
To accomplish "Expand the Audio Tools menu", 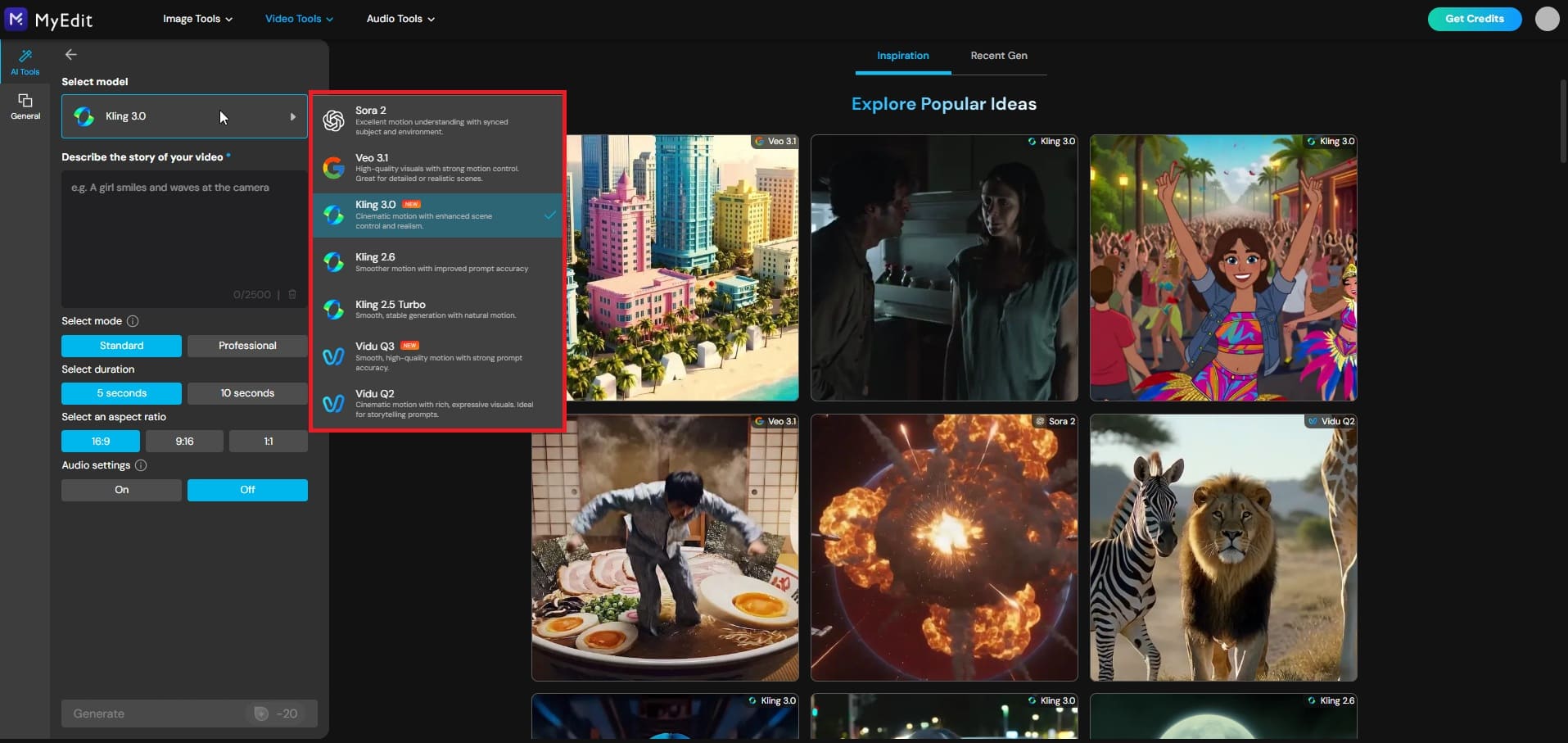I will coord(399,18).
